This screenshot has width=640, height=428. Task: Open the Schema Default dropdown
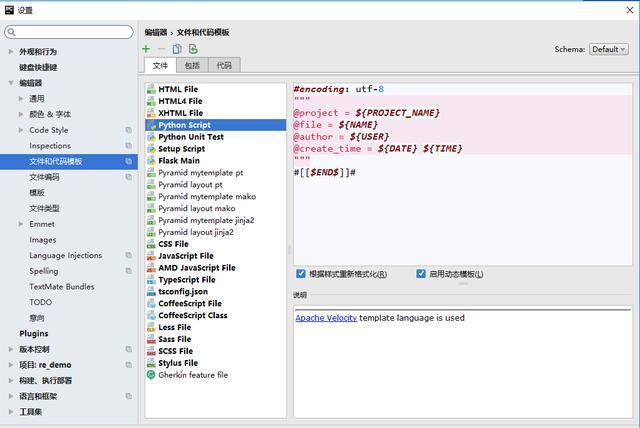point(609,49)
